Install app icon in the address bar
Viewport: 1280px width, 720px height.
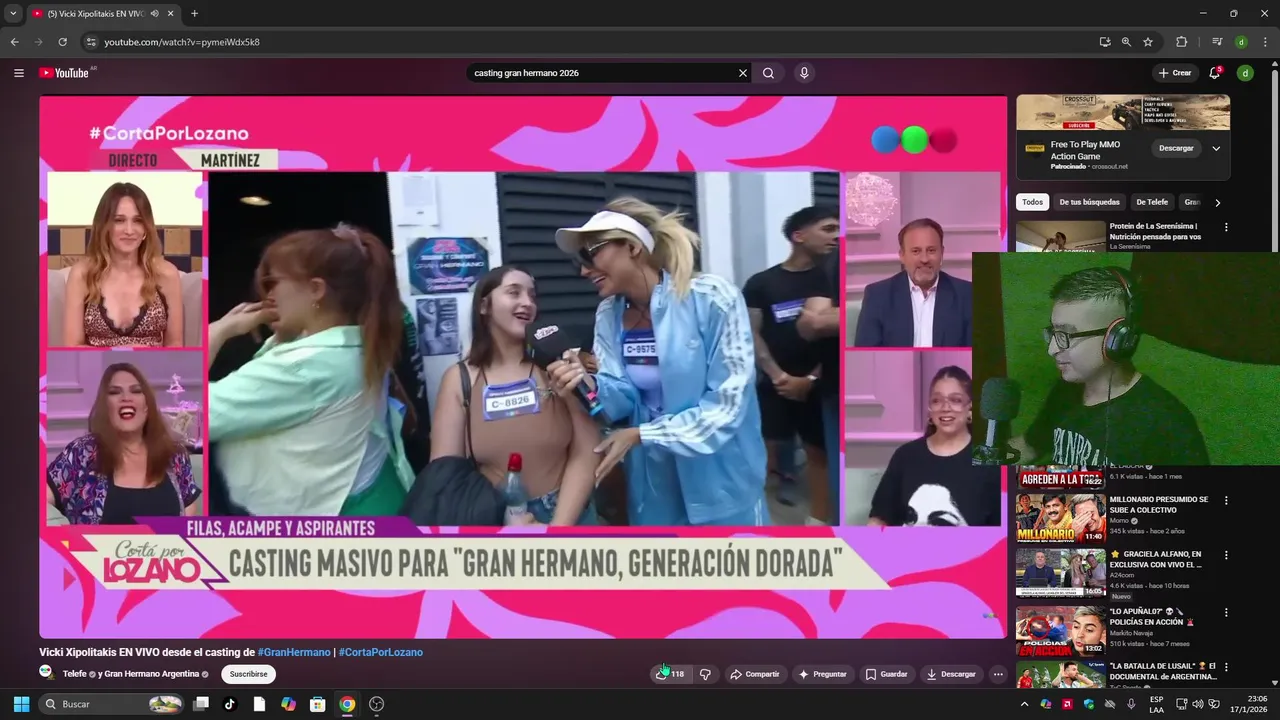tap(1104, 42)
